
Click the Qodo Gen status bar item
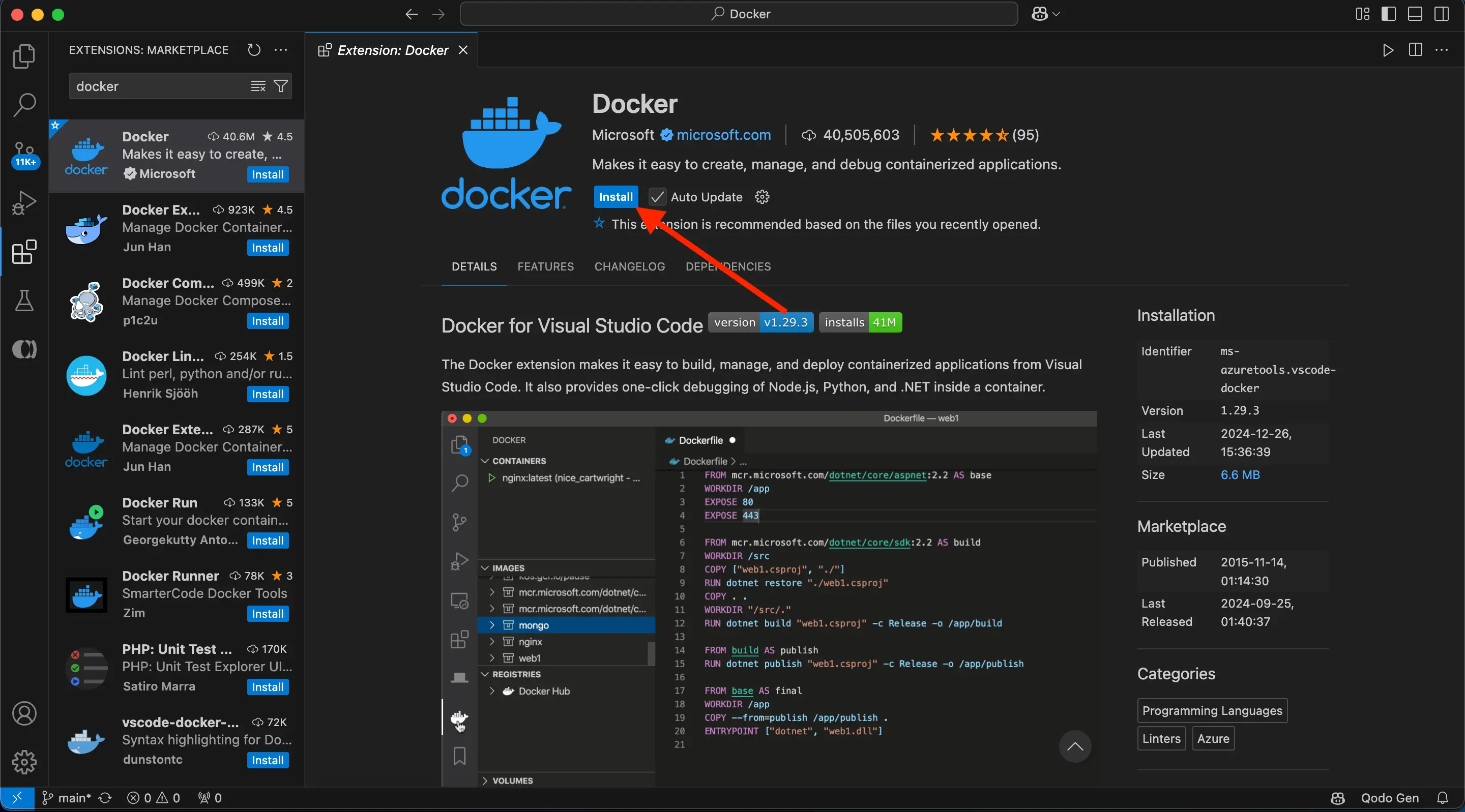(1390, 797)
